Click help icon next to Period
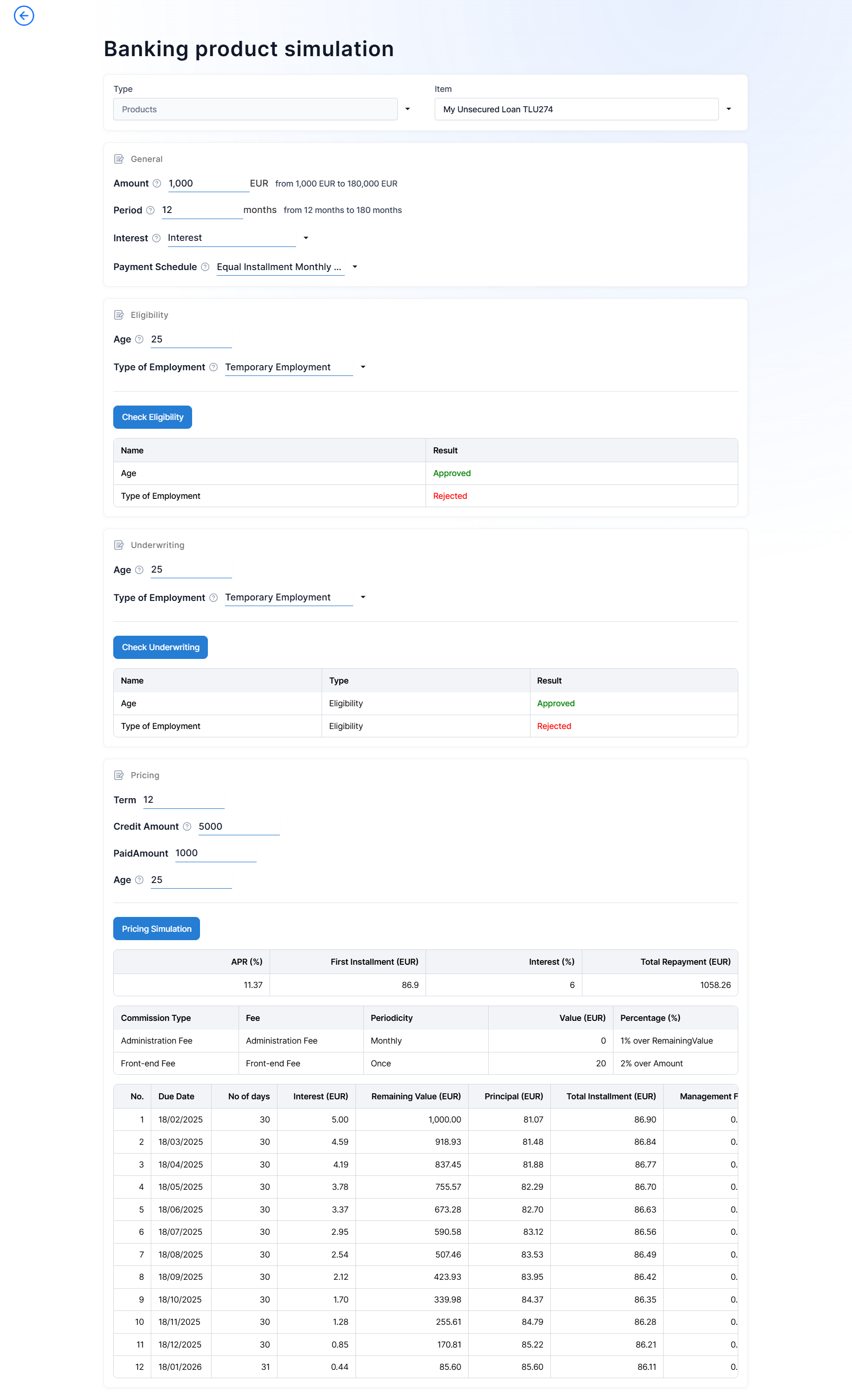852x1400 pixels. (151, 210)
